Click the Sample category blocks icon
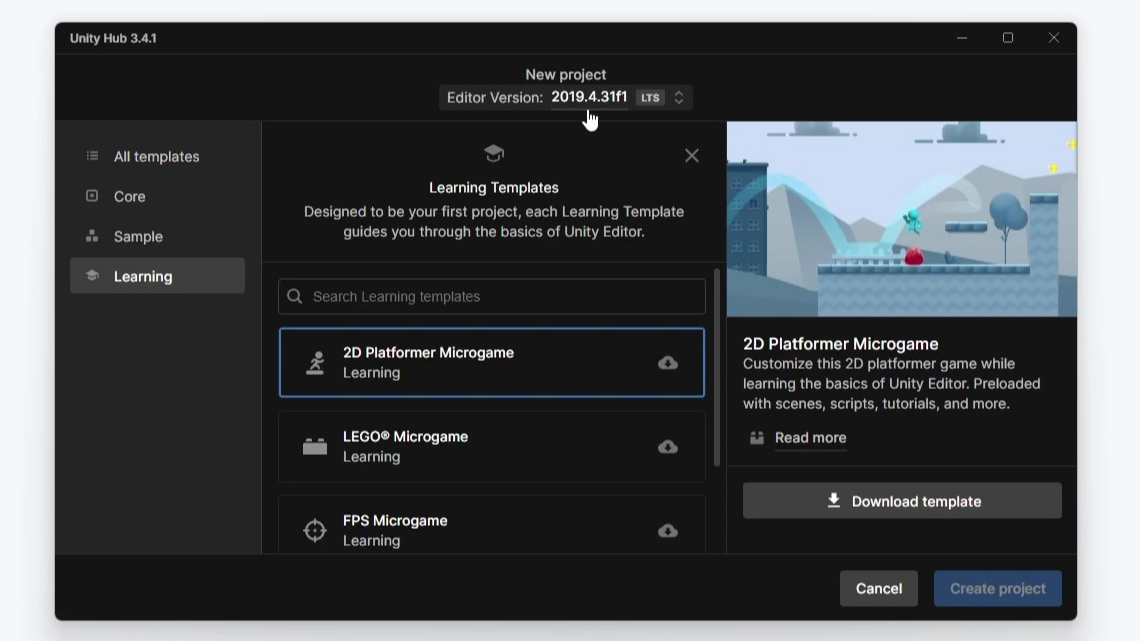This screenshot has height=641, width=1140. point(92,235)
